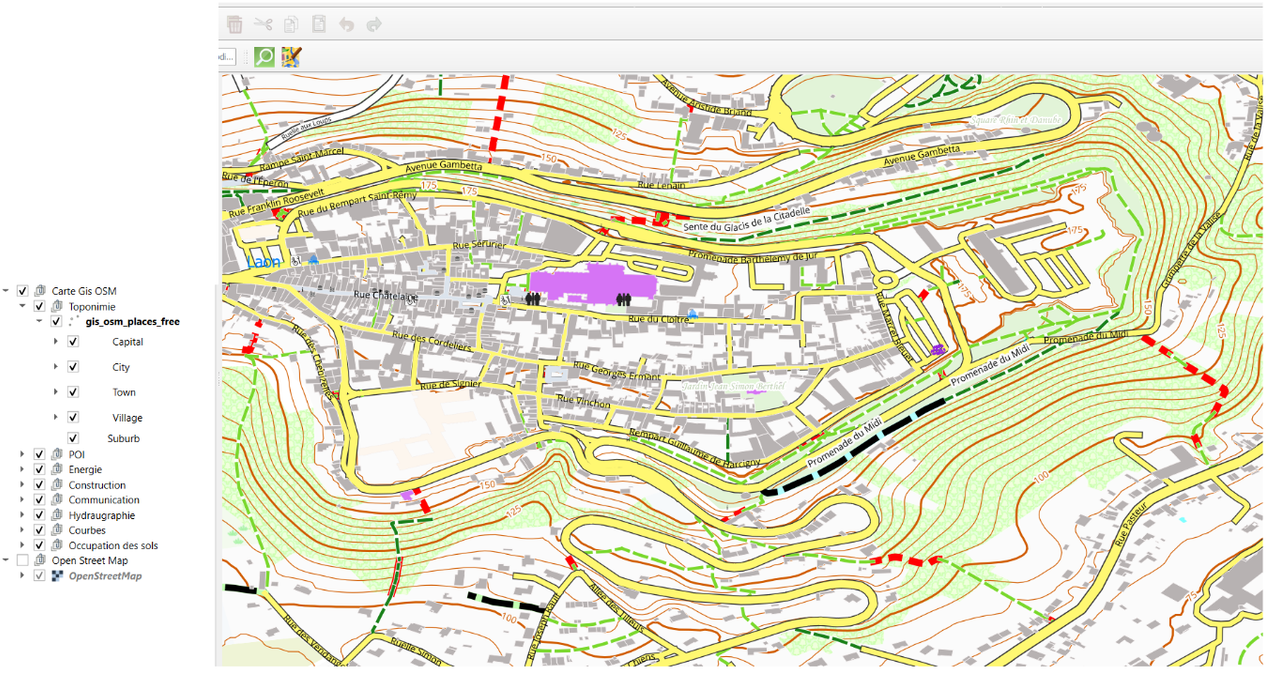This screenshot has width=1279, height=674.
Task: Click the Rue Lenain street label
Action: (660, 185)
